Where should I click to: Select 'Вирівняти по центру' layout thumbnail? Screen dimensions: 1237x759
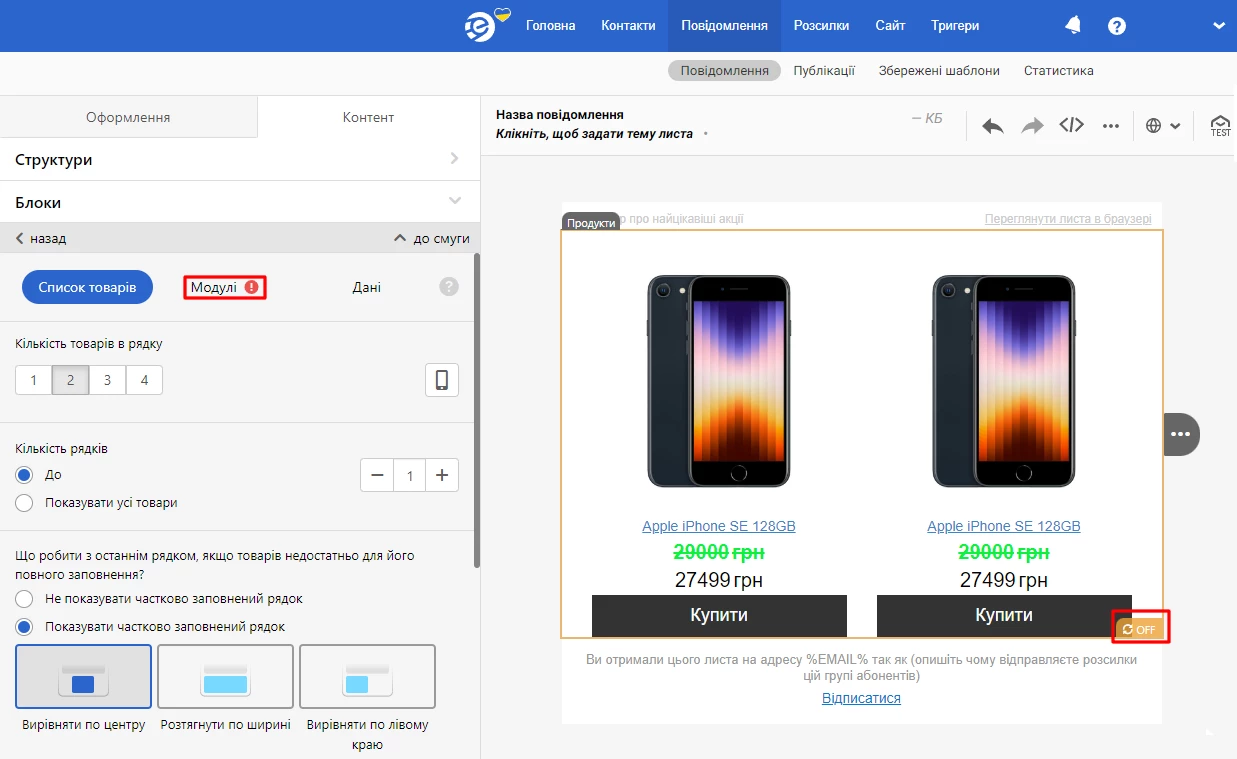click(x=83, y=676)
